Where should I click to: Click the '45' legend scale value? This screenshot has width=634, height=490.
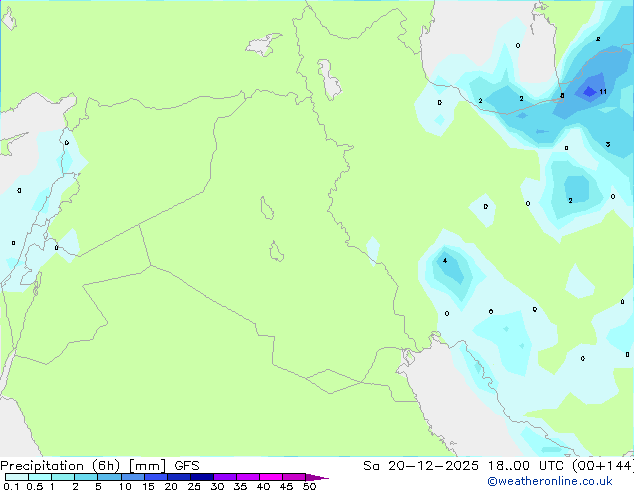286,486
